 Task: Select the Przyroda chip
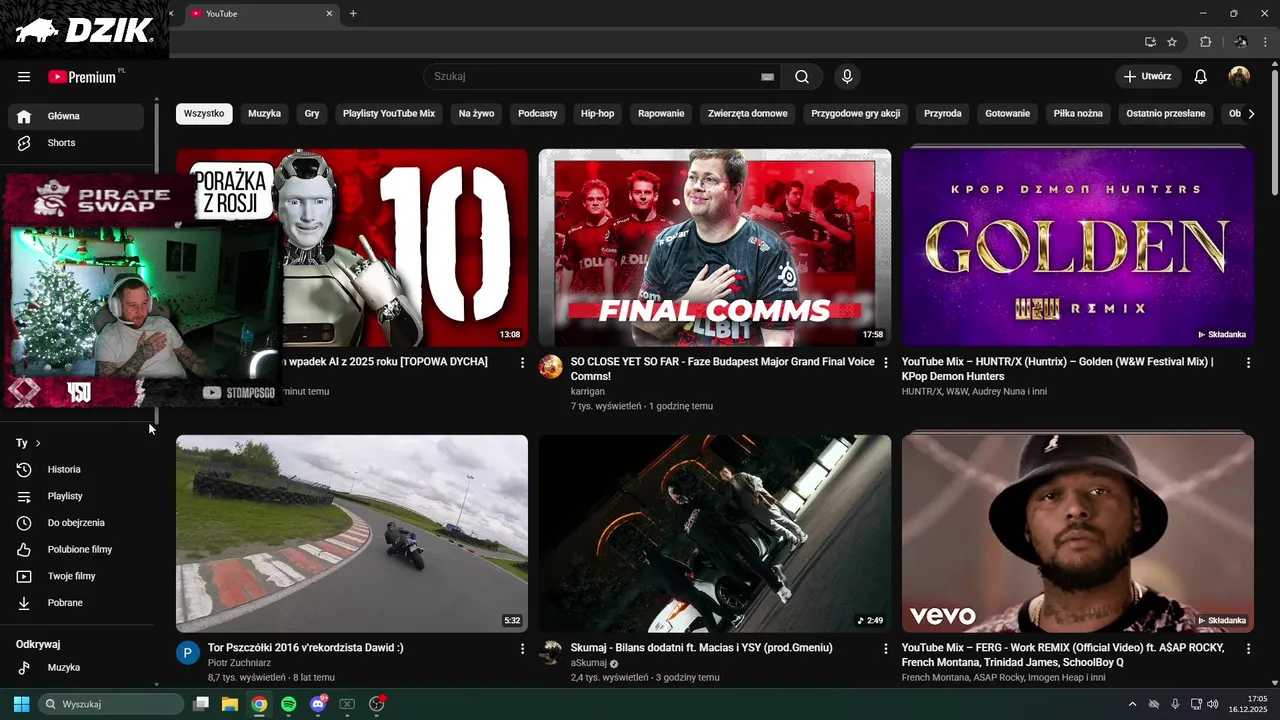tap(943, 114)
